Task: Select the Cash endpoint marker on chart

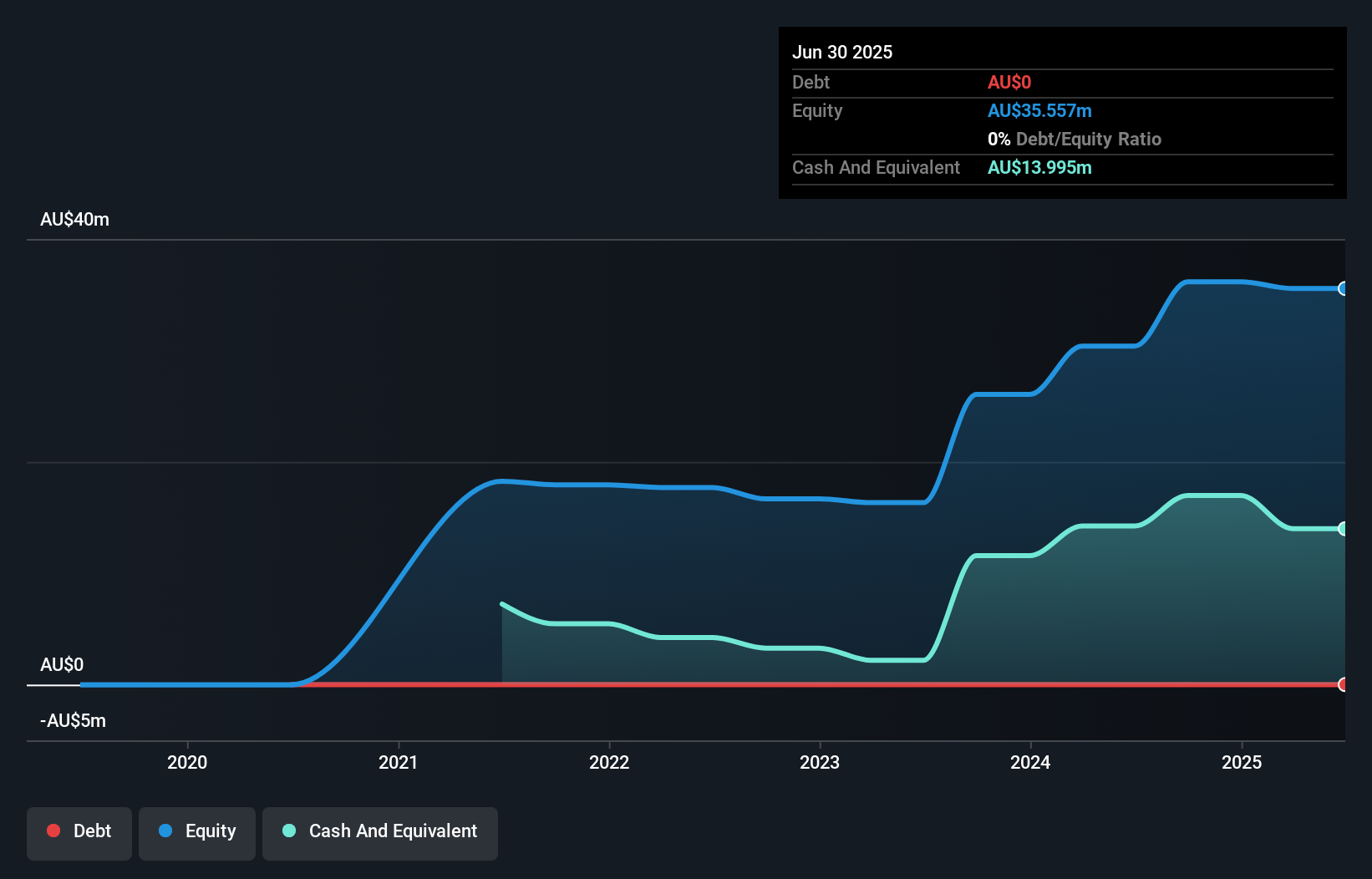Action: 1343,528
